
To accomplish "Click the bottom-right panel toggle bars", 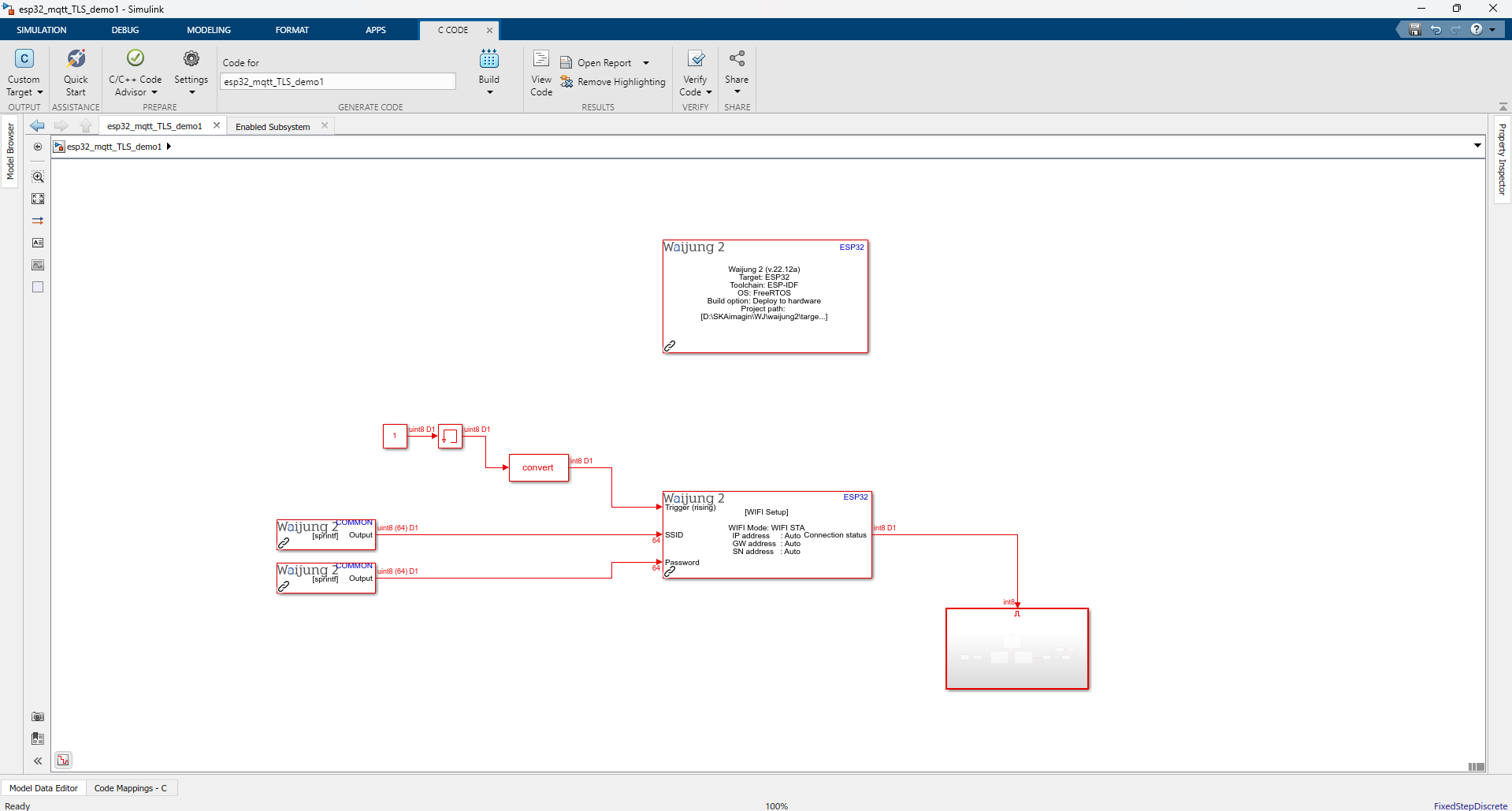I will click(x=1477, y=767).
